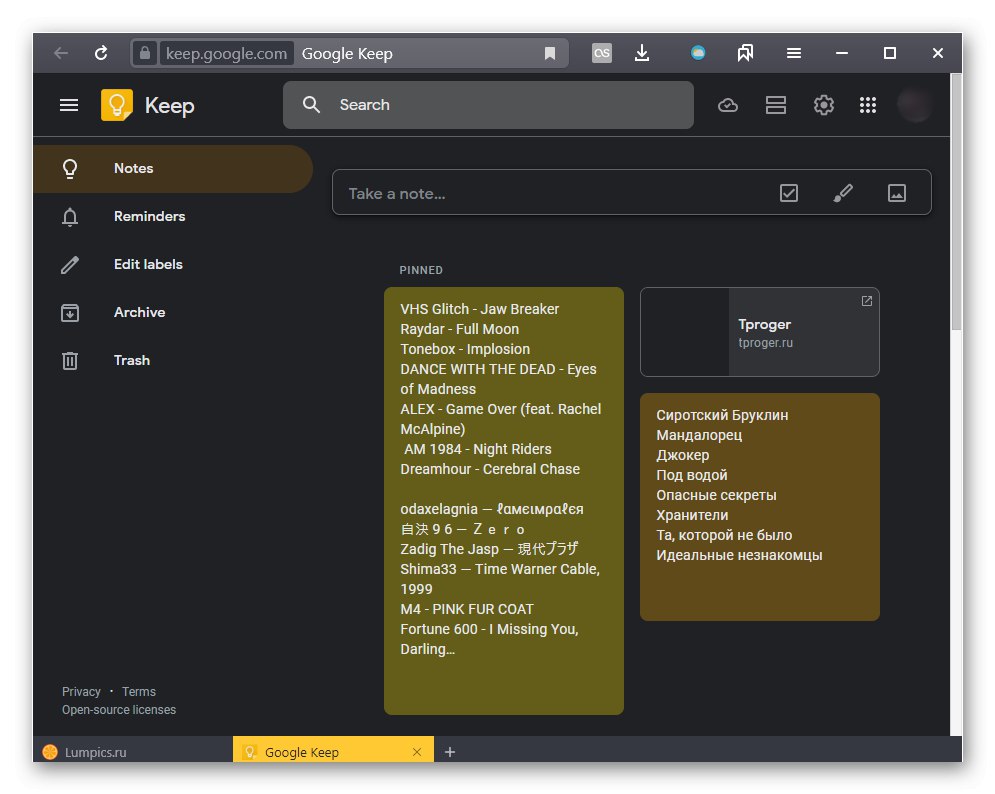This screenshot has width=995, height=794.
Task: Open the brown Russian movie list note
Action: click(760, 506)
